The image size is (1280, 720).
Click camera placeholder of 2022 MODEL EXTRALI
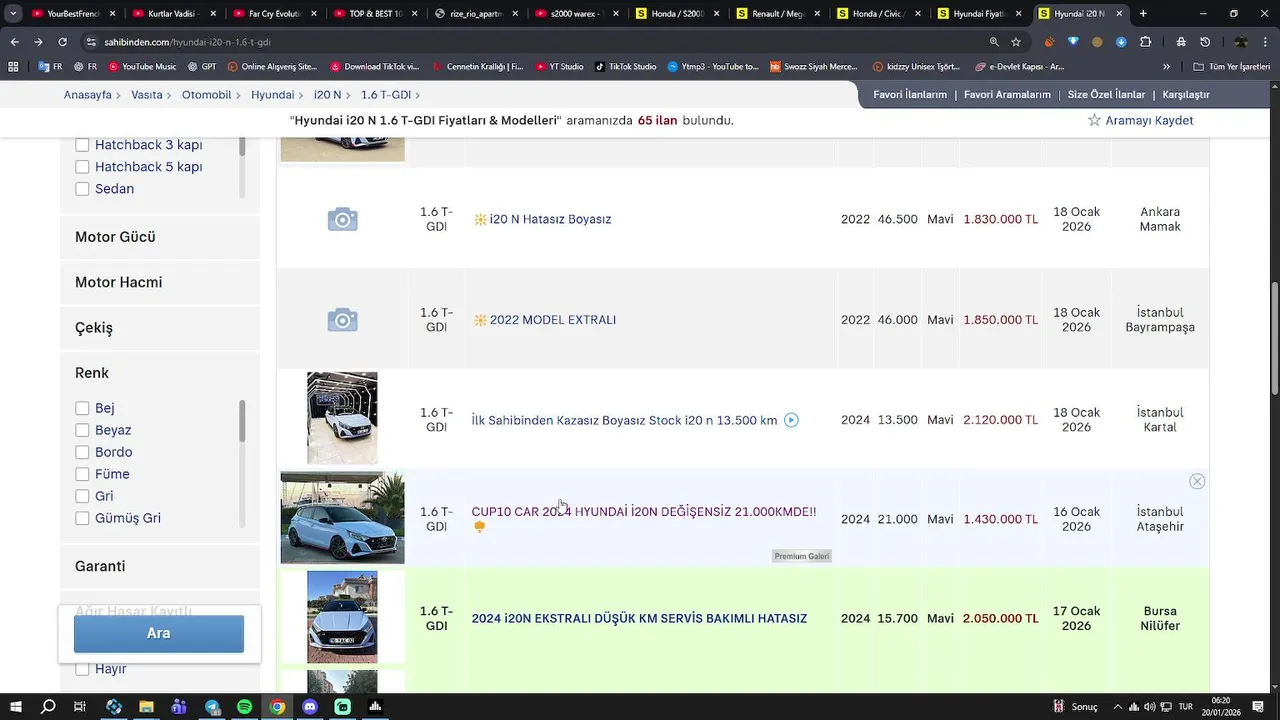tap(342, 320)
